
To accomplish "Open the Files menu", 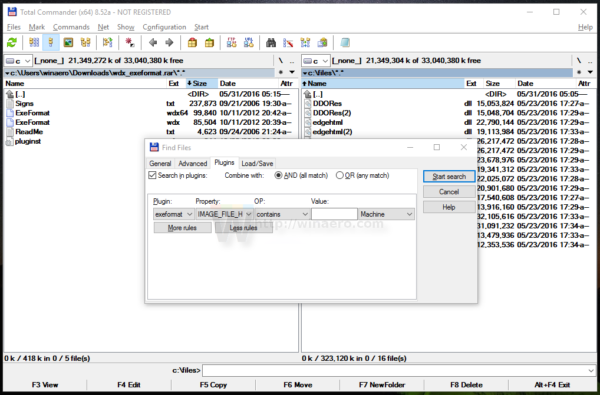I will 14,27.
